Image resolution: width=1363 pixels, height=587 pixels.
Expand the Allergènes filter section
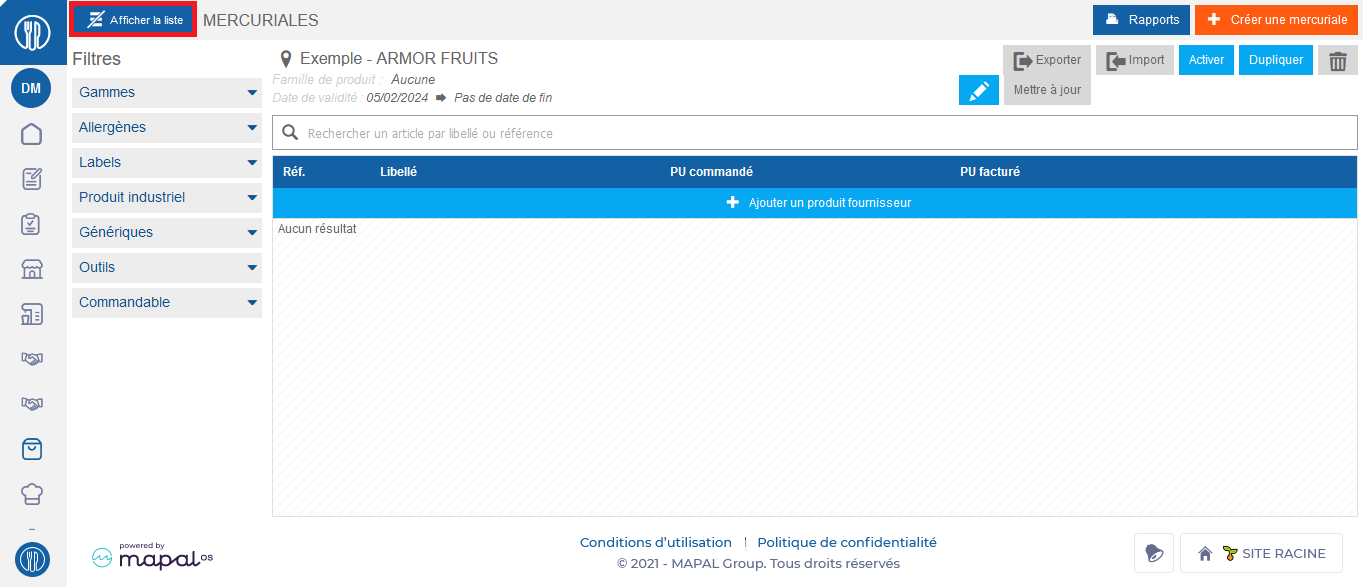point(166,127)
